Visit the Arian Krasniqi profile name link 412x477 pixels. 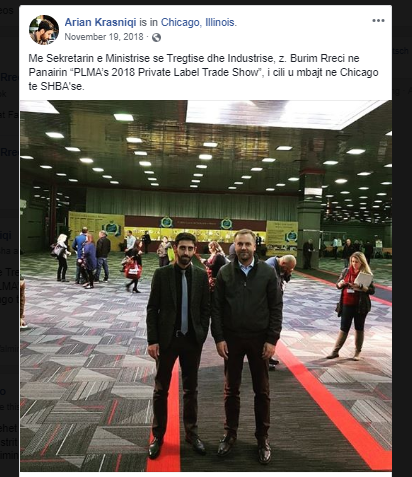[x=100, y=22]
